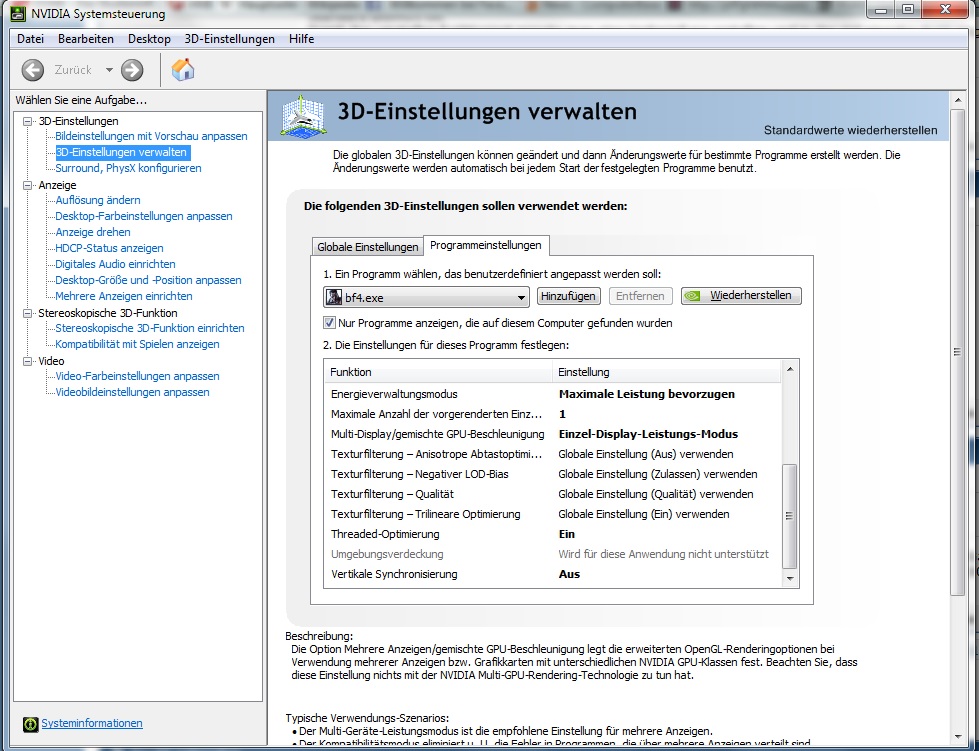Screen dimensions: 979x751
Task: Toggle 'Nur Programme anzeigen' checkbox
Action: click(329, 323)
